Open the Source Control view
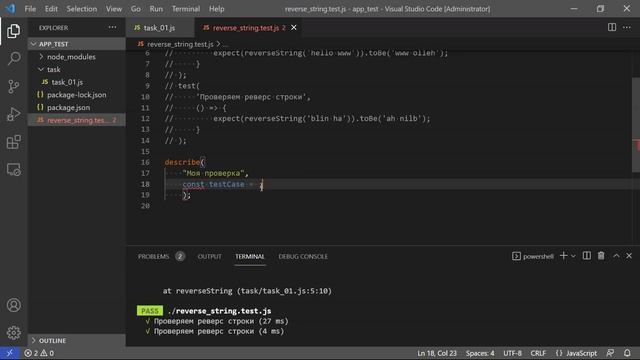This screenshot has width=640, height=360. click(13, 86)
